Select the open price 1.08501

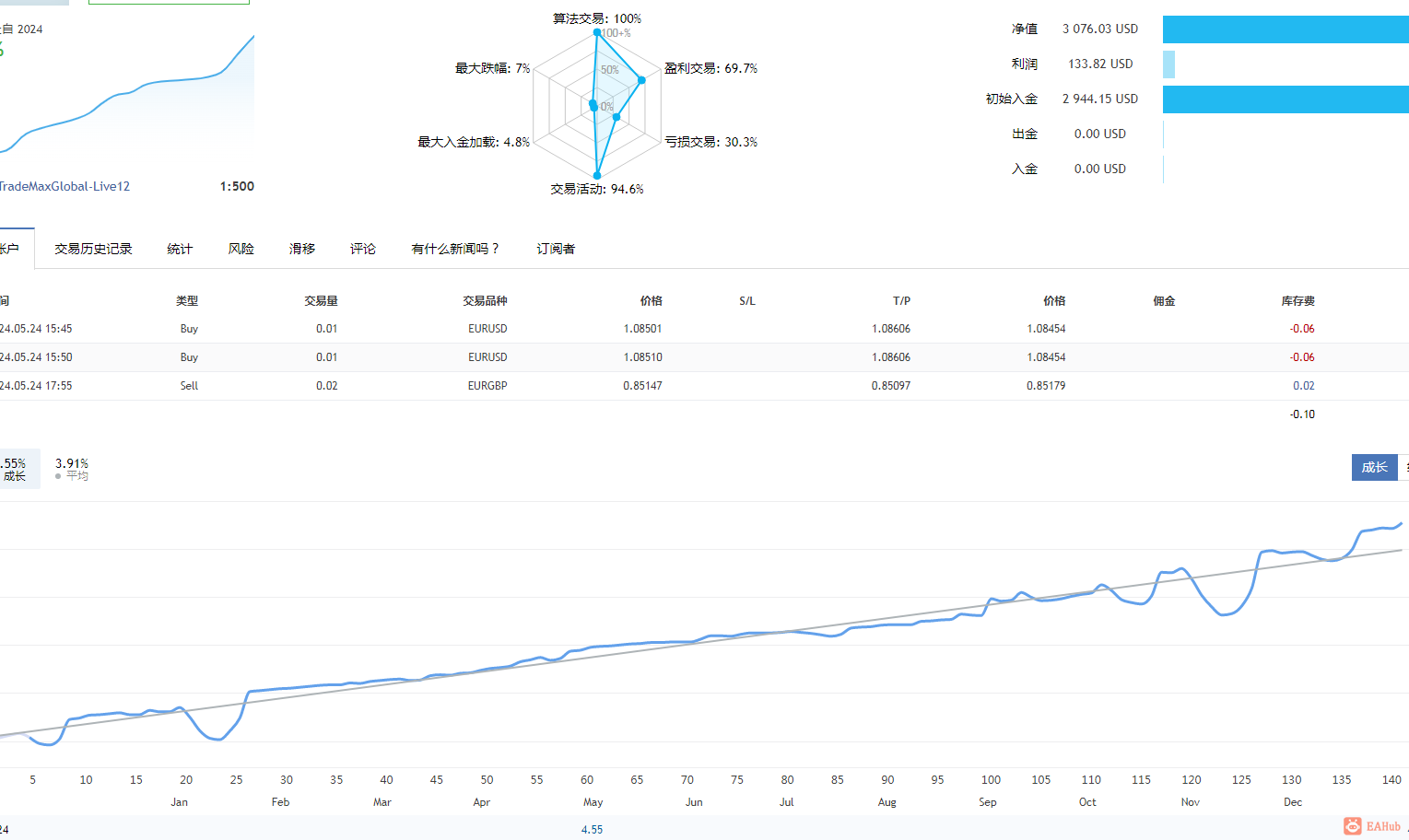(x=642, y=329)
